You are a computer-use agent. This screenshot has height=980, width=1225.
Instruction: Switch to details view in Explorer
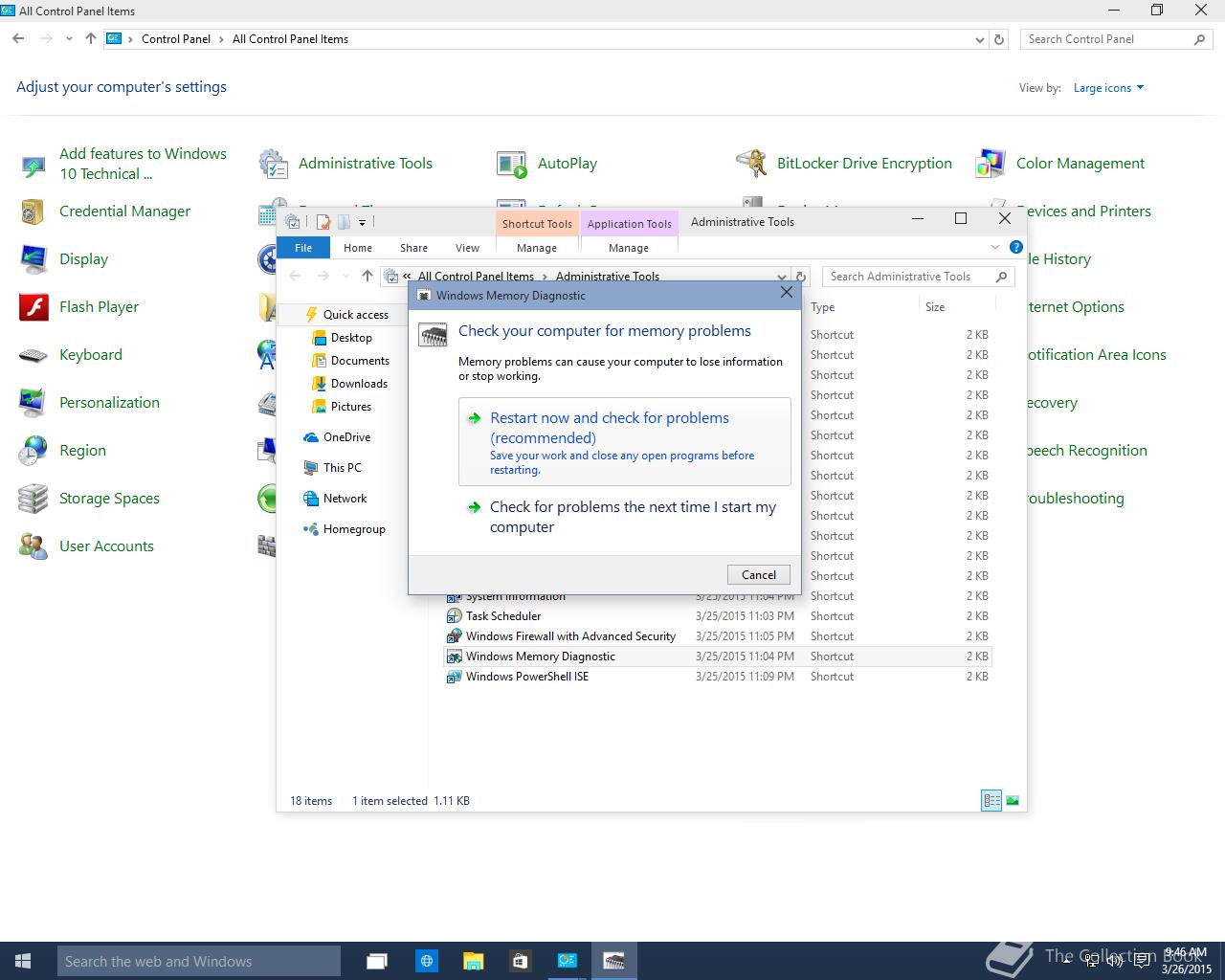(991, 801)
